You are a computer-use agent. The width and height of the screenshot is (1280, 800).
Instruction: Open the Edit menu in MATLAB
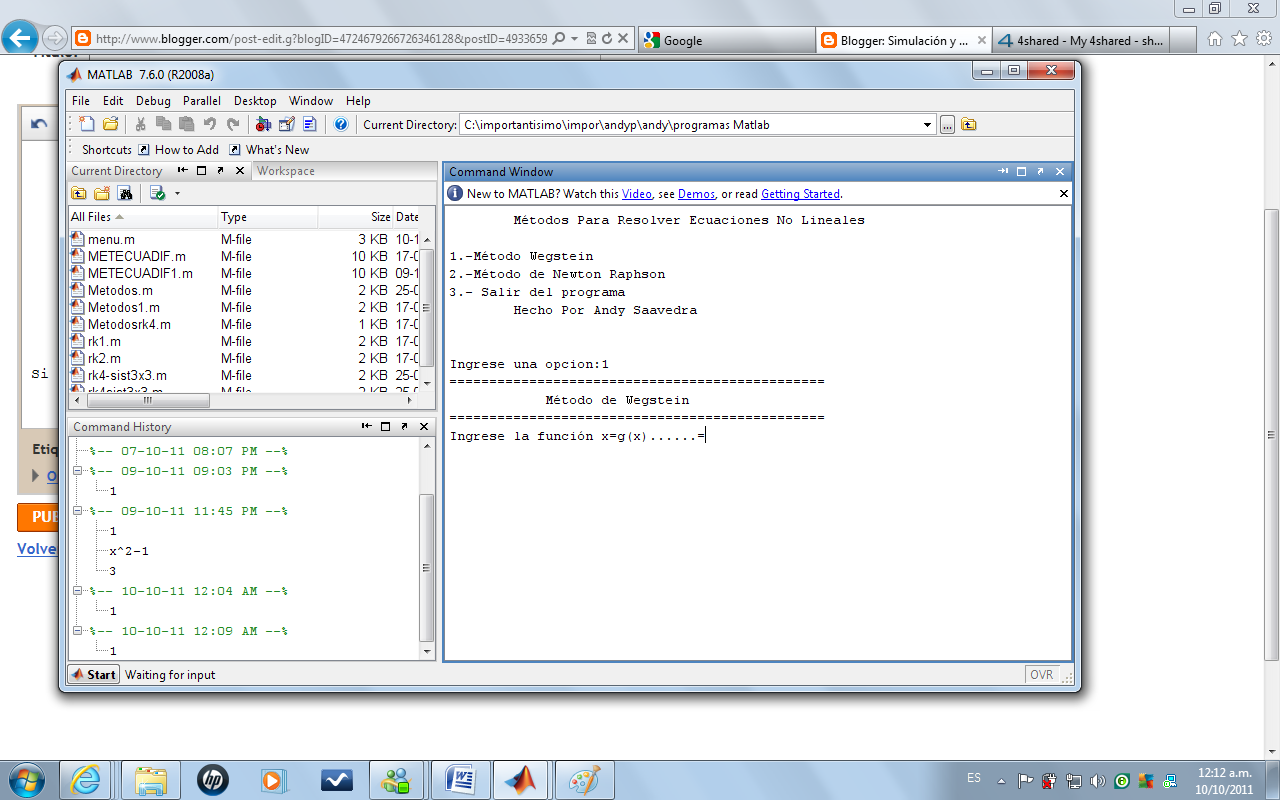[113, 101]
